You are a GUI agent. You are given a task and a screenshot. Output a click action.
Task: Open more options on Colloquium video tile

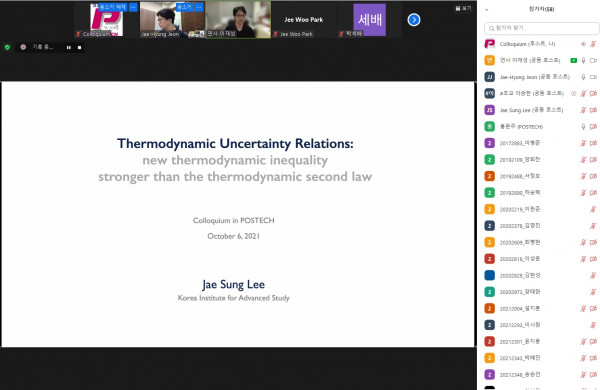coord(133,7)
